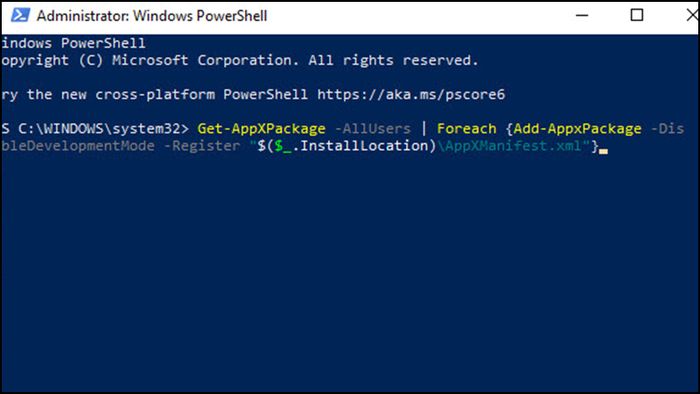Viewport: 700px width, 394px height.
Task: Click the Add-AppxPackage cmdlet text
Action: click(x=577, y=129)
